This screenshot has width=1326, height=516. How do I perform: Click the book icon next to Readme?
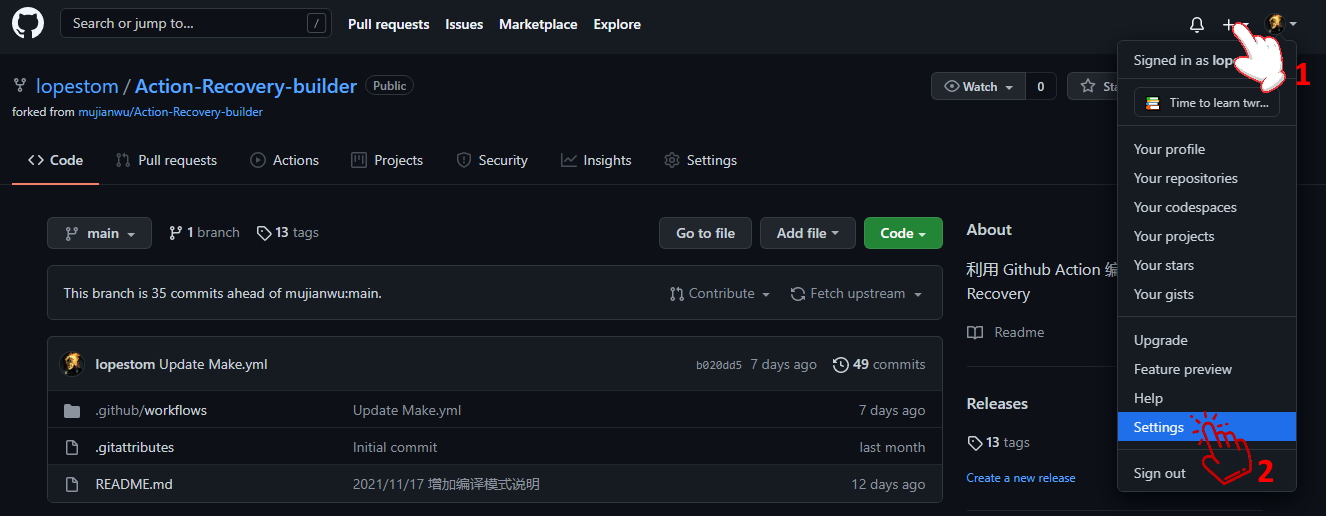click(975, 332)
